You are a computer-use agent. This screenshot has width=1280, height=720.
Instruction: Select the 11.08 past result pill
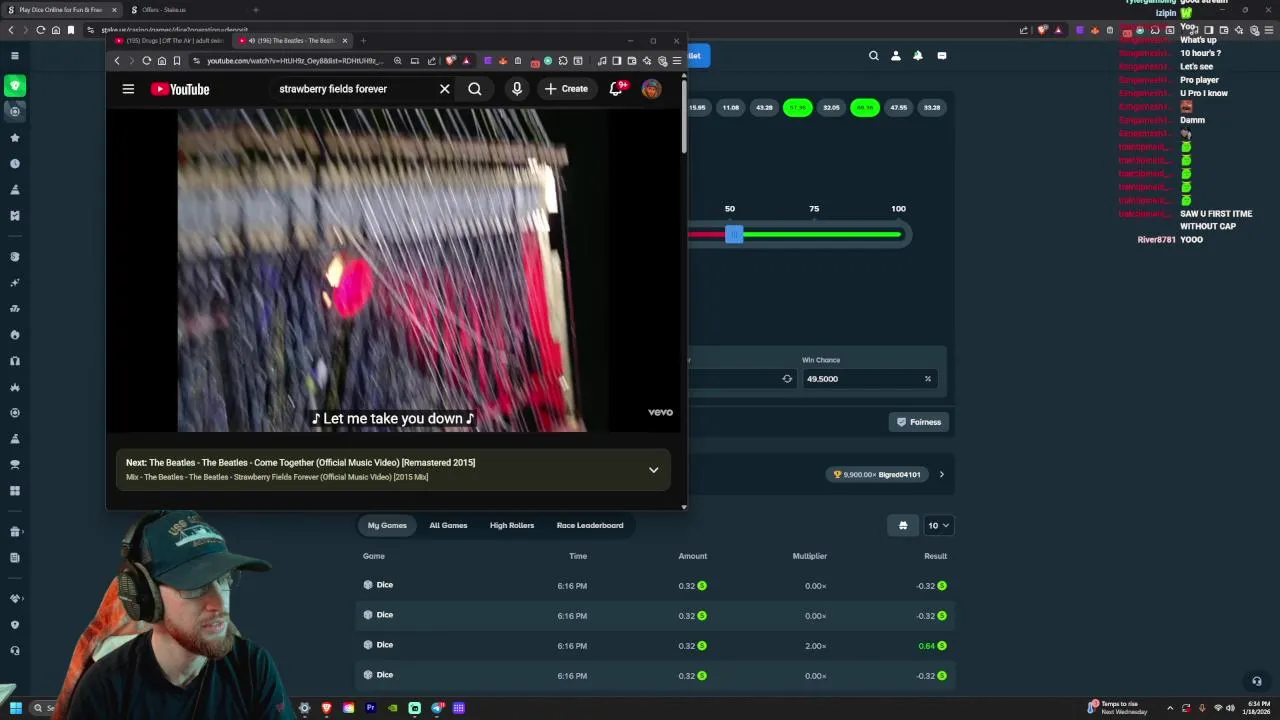coord(731,107)
